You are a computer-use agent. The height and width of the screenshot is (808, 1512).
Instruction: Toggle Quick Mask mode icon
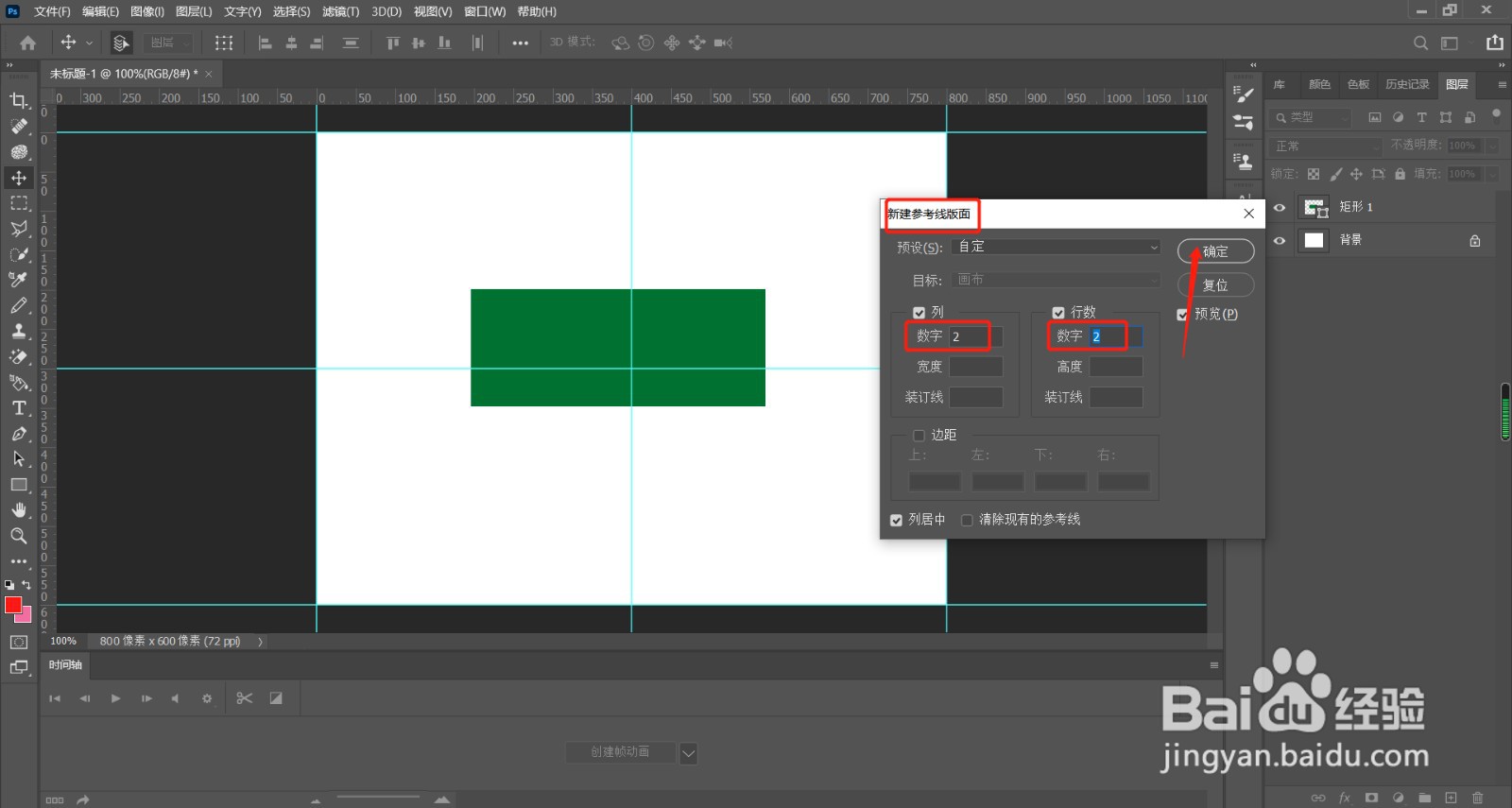pyautogui.click(x=18, y=642)
